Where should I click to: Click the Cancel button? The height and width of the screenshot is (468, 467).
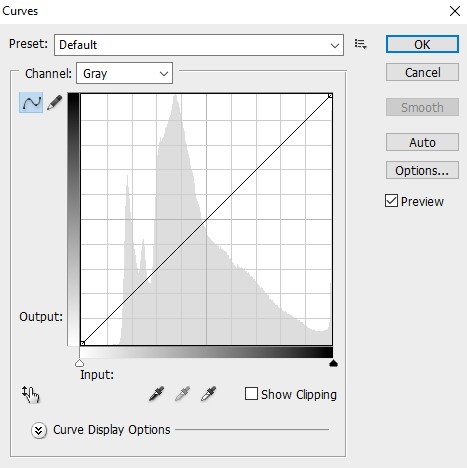[422, 72]
